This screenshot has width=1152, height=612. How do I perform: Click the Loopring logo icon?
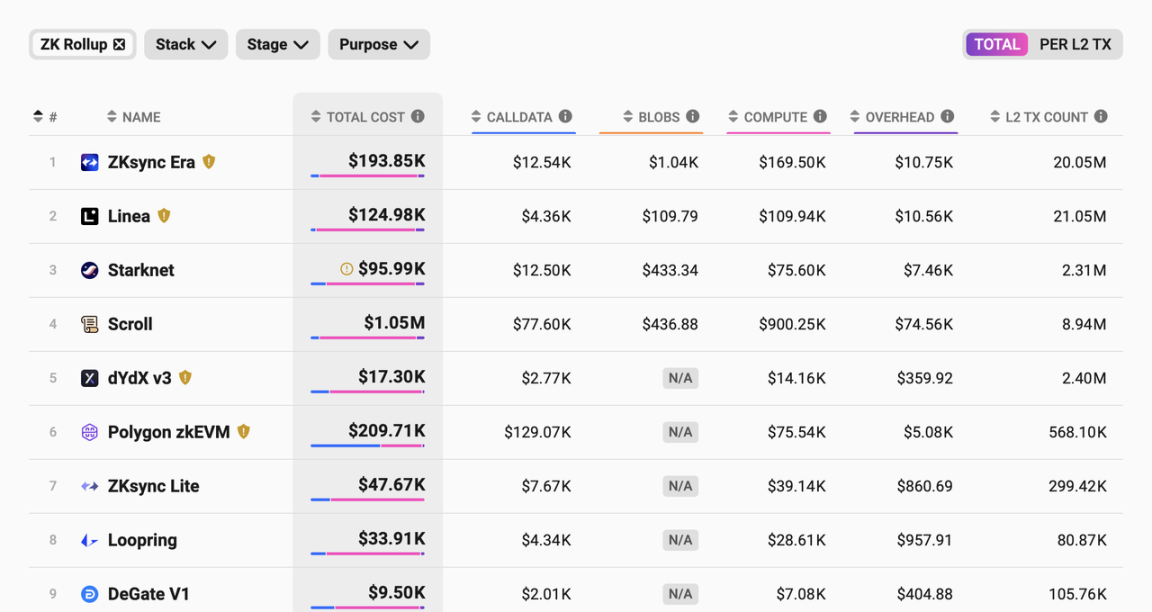coord(90,540)
